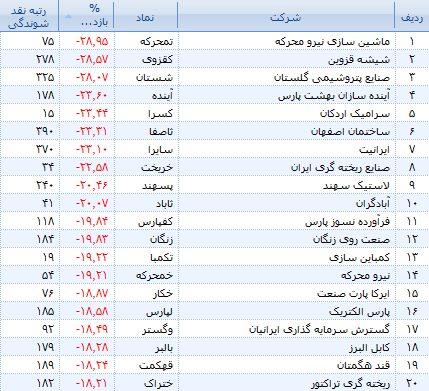Click liquidity rank ۱۸۹
The height and width of the screenshot is (391, 429).
click(x=46, y=365)
